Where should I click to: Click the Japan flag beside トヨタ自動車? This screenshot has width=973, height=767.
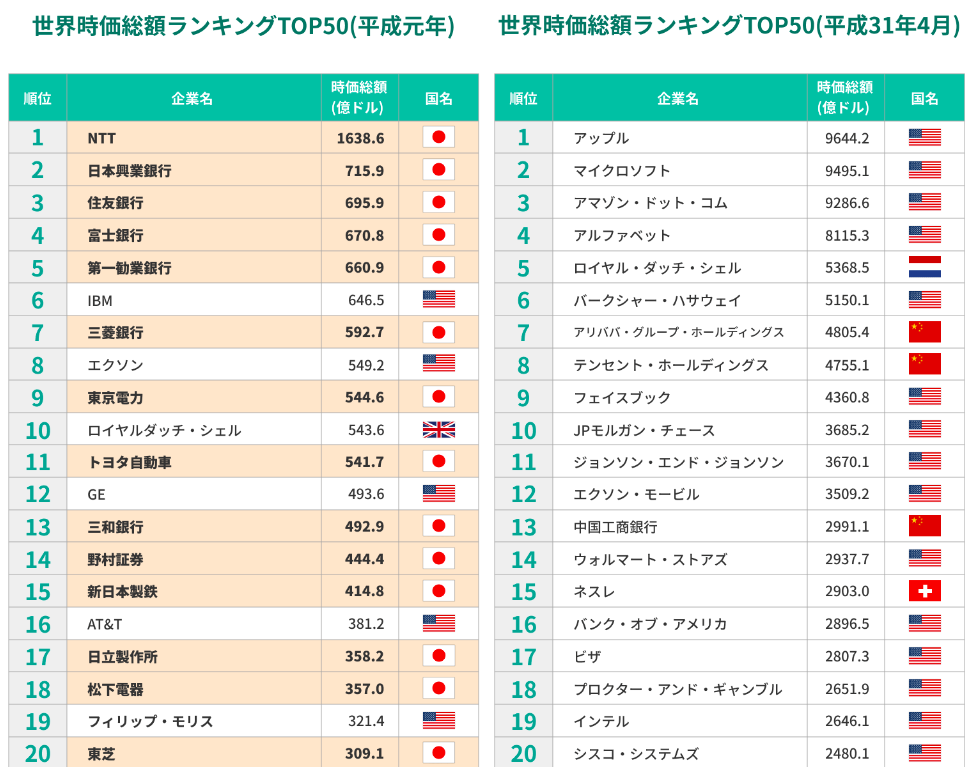[x=439, y=461]
